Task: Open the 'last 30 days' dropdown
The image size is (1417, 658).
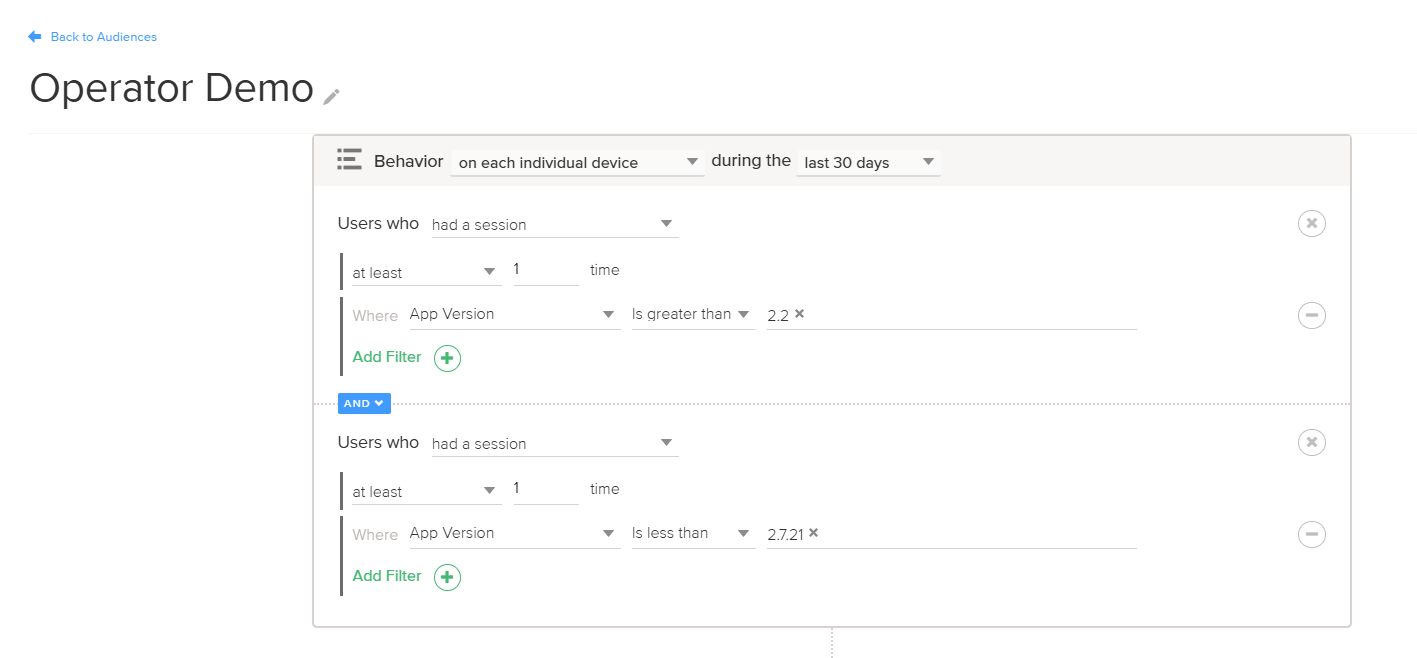Action: tap(868, 162)
